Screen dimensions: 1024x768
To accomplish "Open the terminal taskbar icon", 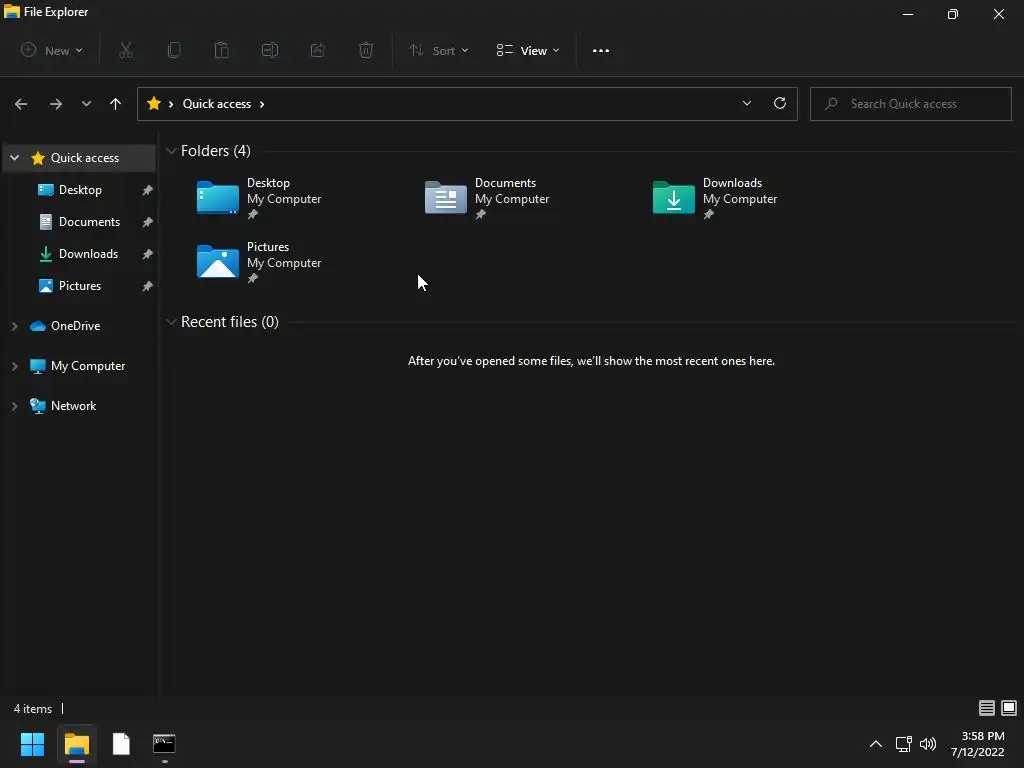I will [x=164, y=744].
